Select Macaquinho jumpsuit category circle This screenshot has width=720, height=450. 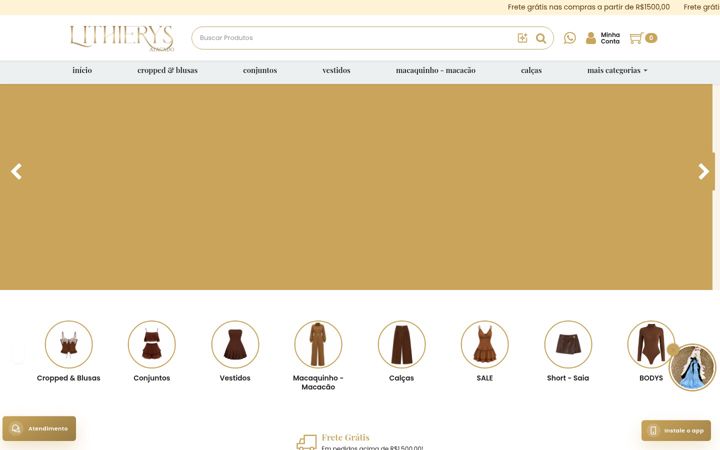point(318,344)
